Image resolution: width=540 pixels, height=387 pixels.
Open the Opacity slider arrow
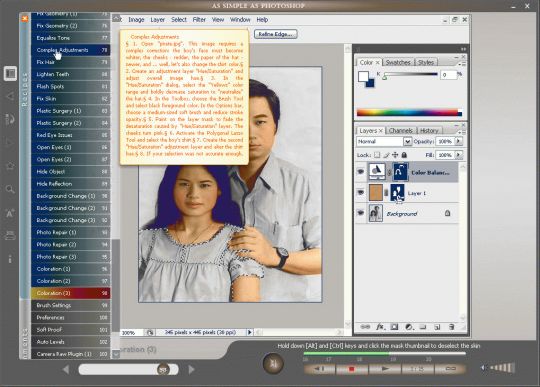tap(459, 141)
